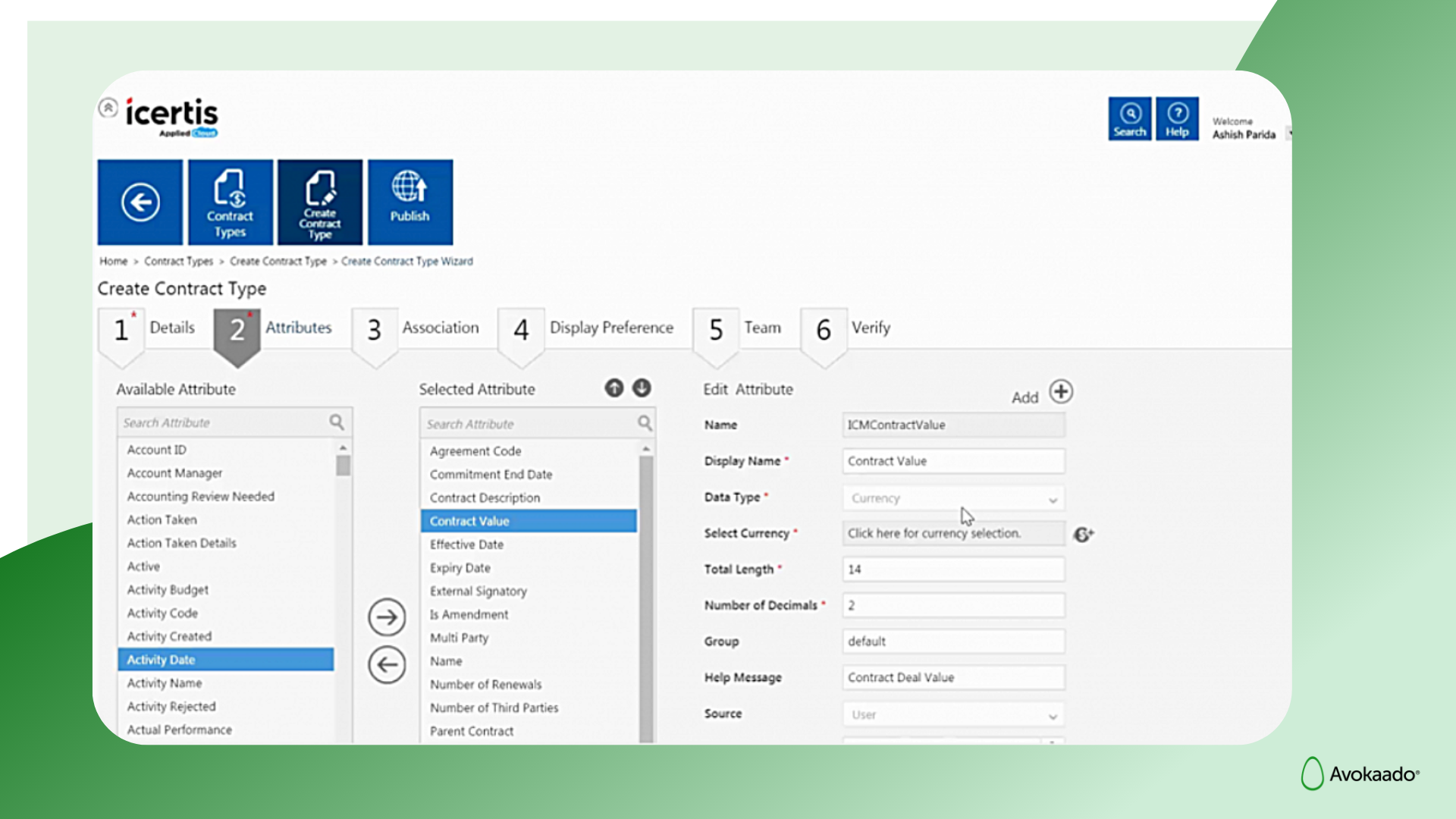Select Account Manager attribute

pyautogui.click(x=226, y=473)
